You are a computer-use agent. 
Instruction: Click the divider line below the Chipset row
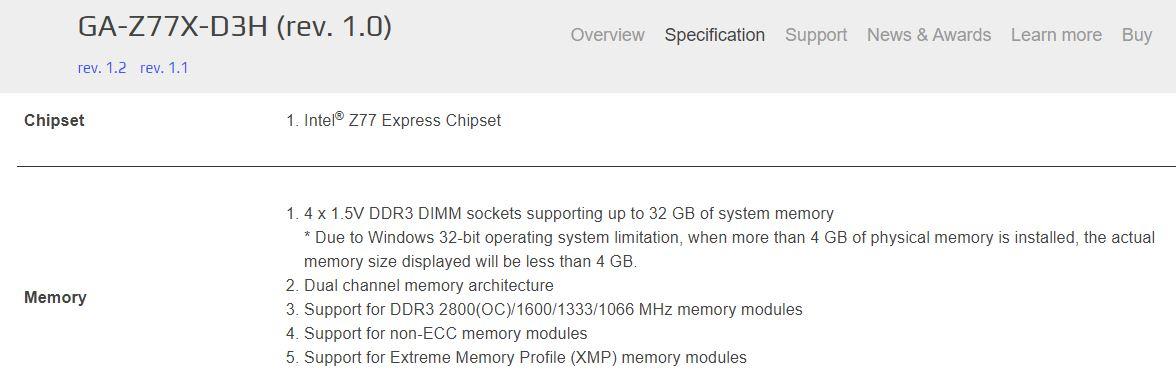point(596,166)
